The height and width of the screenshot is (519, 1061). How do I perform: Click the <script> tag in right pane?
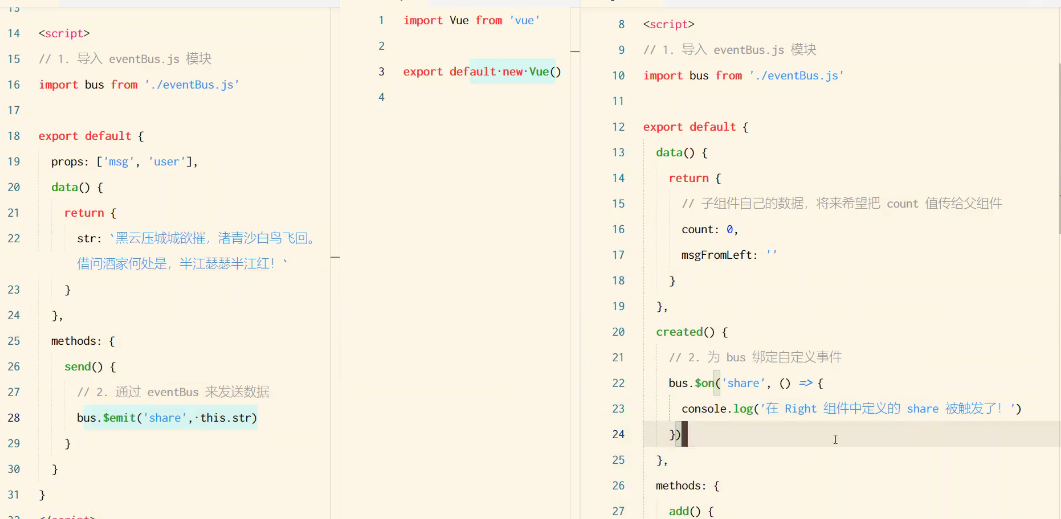(x=669, y=24)
